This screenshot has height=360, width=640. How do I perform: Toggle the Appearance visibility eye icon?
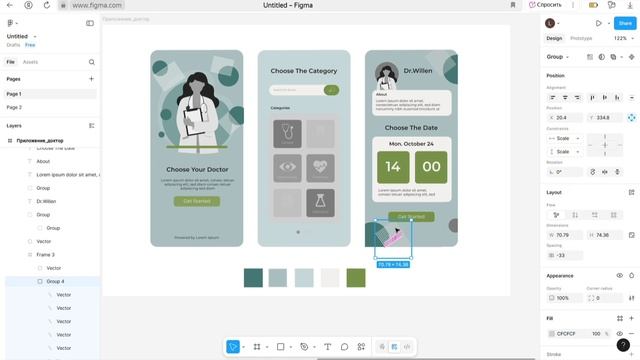click(620, 276)
